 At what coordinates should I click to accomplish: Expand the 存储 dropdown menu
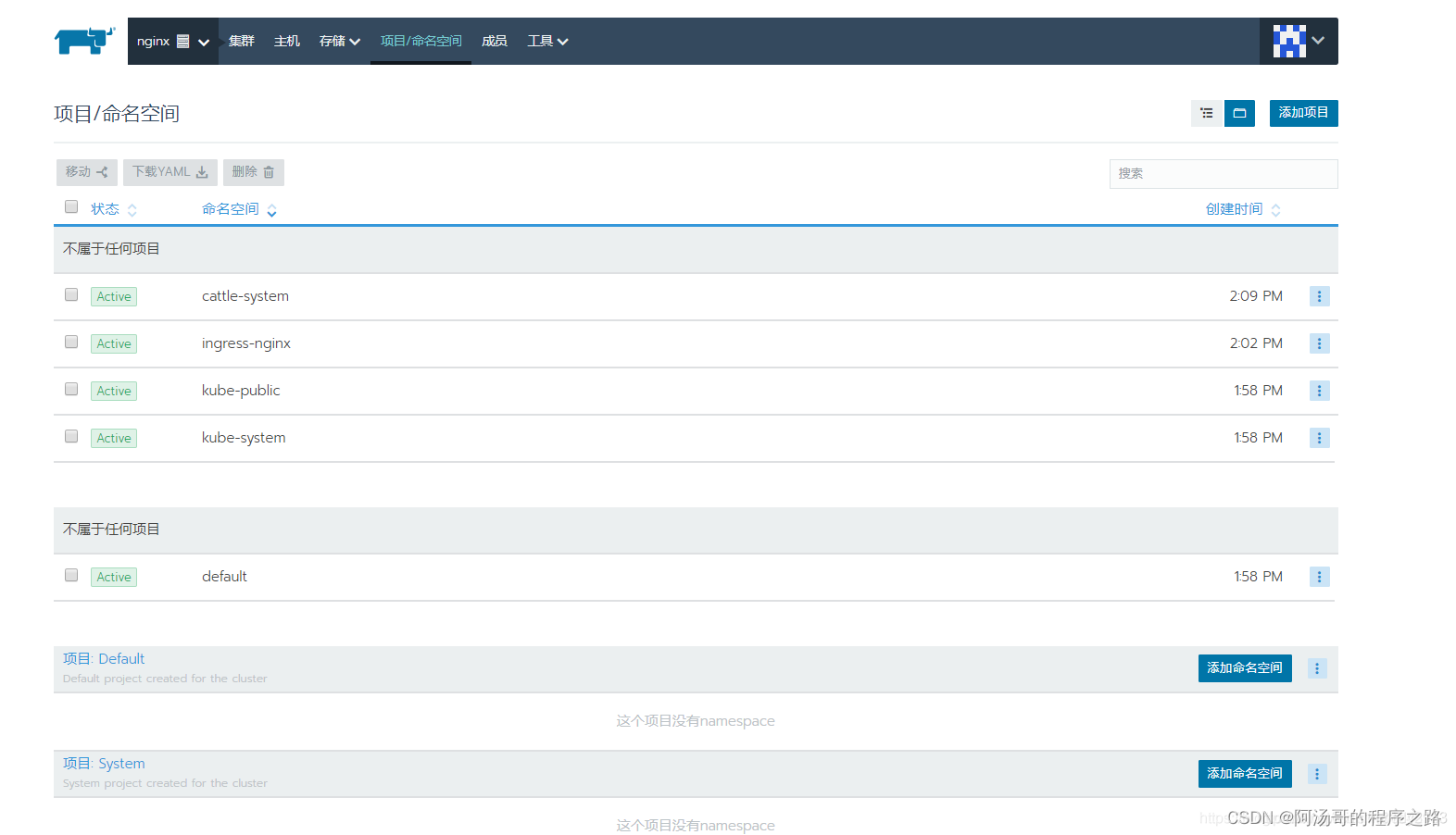pyautogui.click(x=340, y=41)
